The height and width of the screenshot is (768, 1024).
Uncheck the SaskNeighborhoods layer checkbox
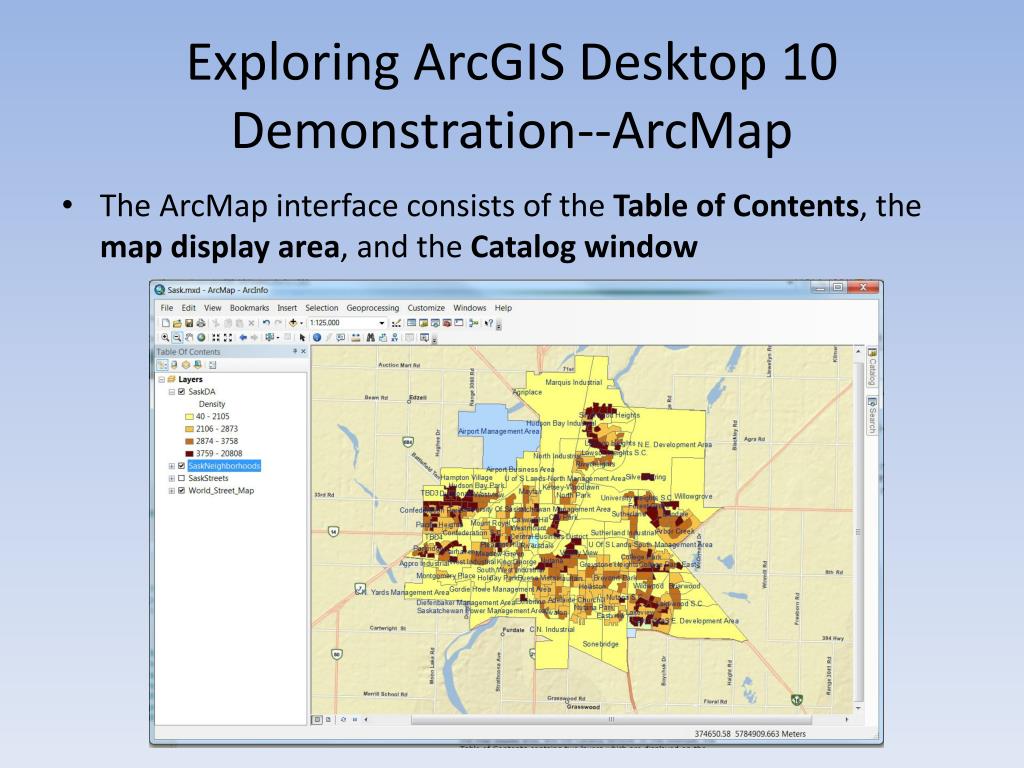182,466
